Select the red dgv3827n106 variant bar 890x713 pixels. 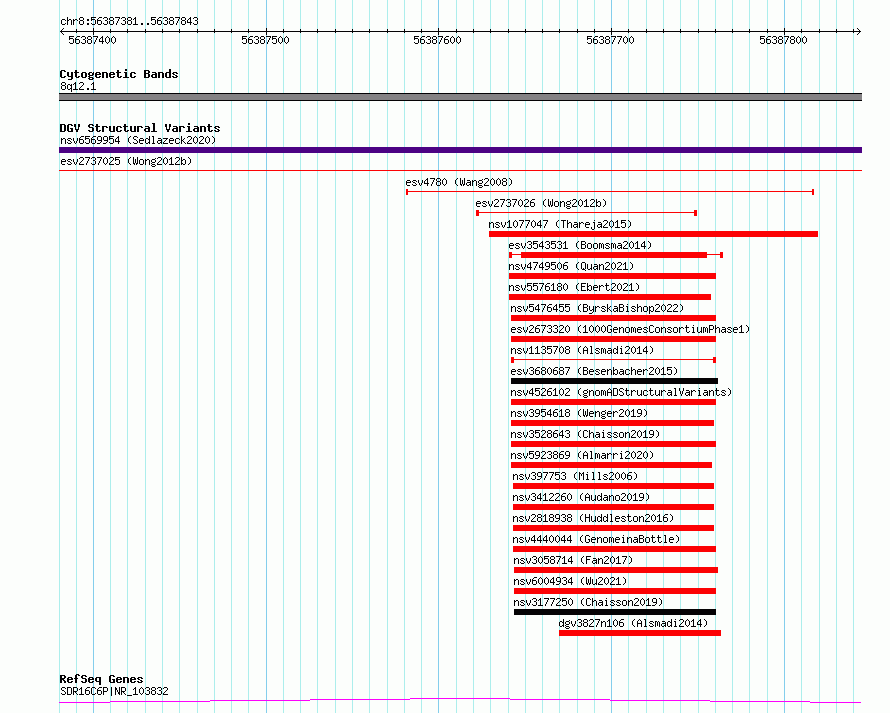(x=640, y=633)
